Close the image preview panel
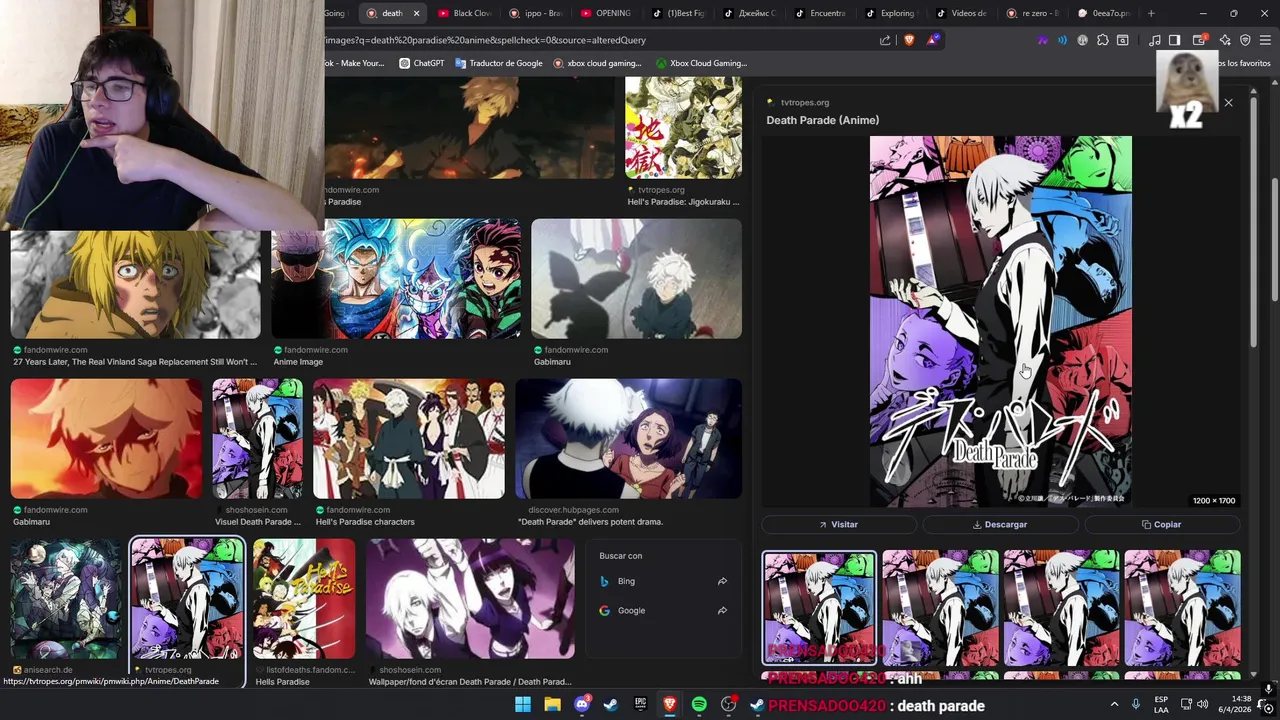Image resolution: width=1280 pixels, height=720 pixels. (x=1229, y=103)
